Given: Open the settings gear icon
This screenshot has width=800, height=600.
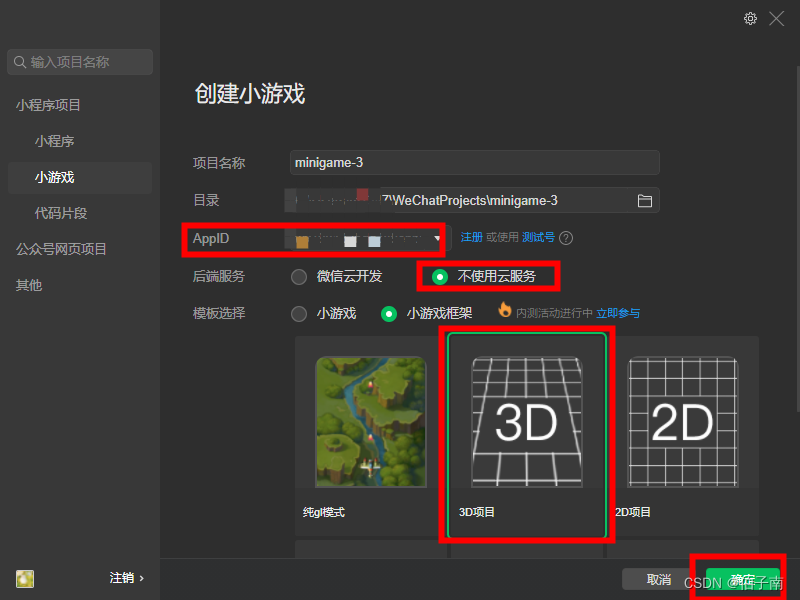Looking at the screenshot, I should pyautogui.click(x=751, y=18).
